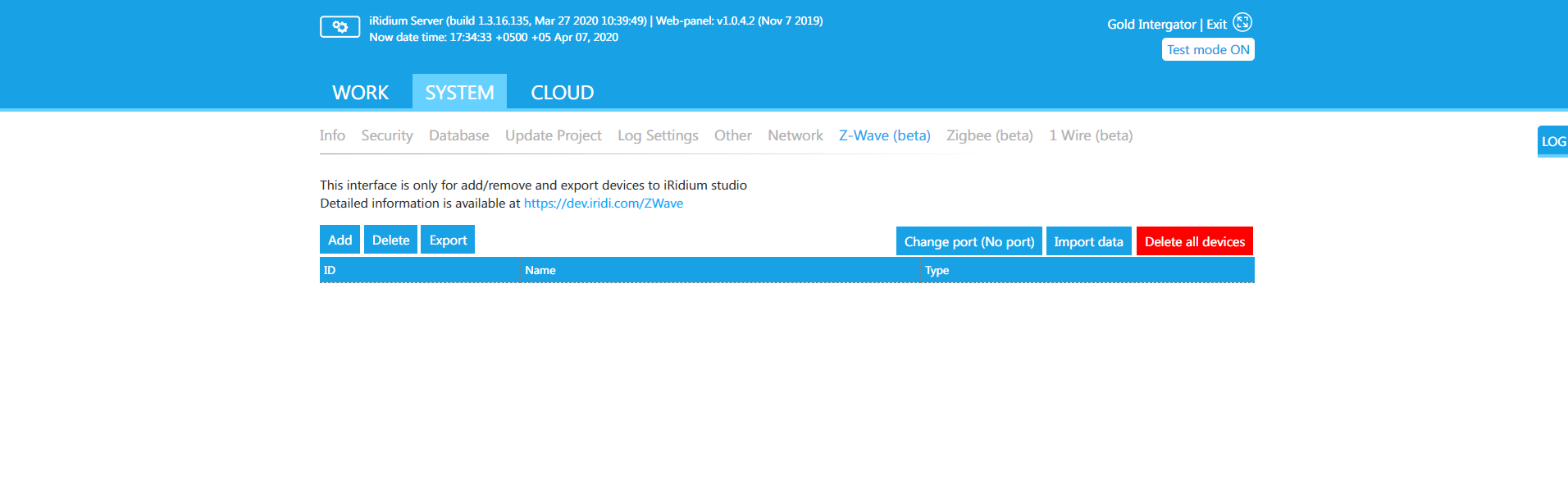Go to the Info submenu

coord(332,135)
